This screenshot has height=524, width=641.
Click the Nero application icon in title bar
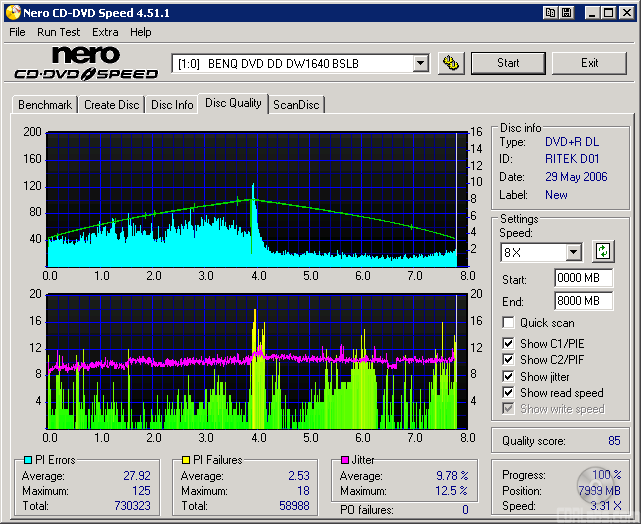(12, 12)
